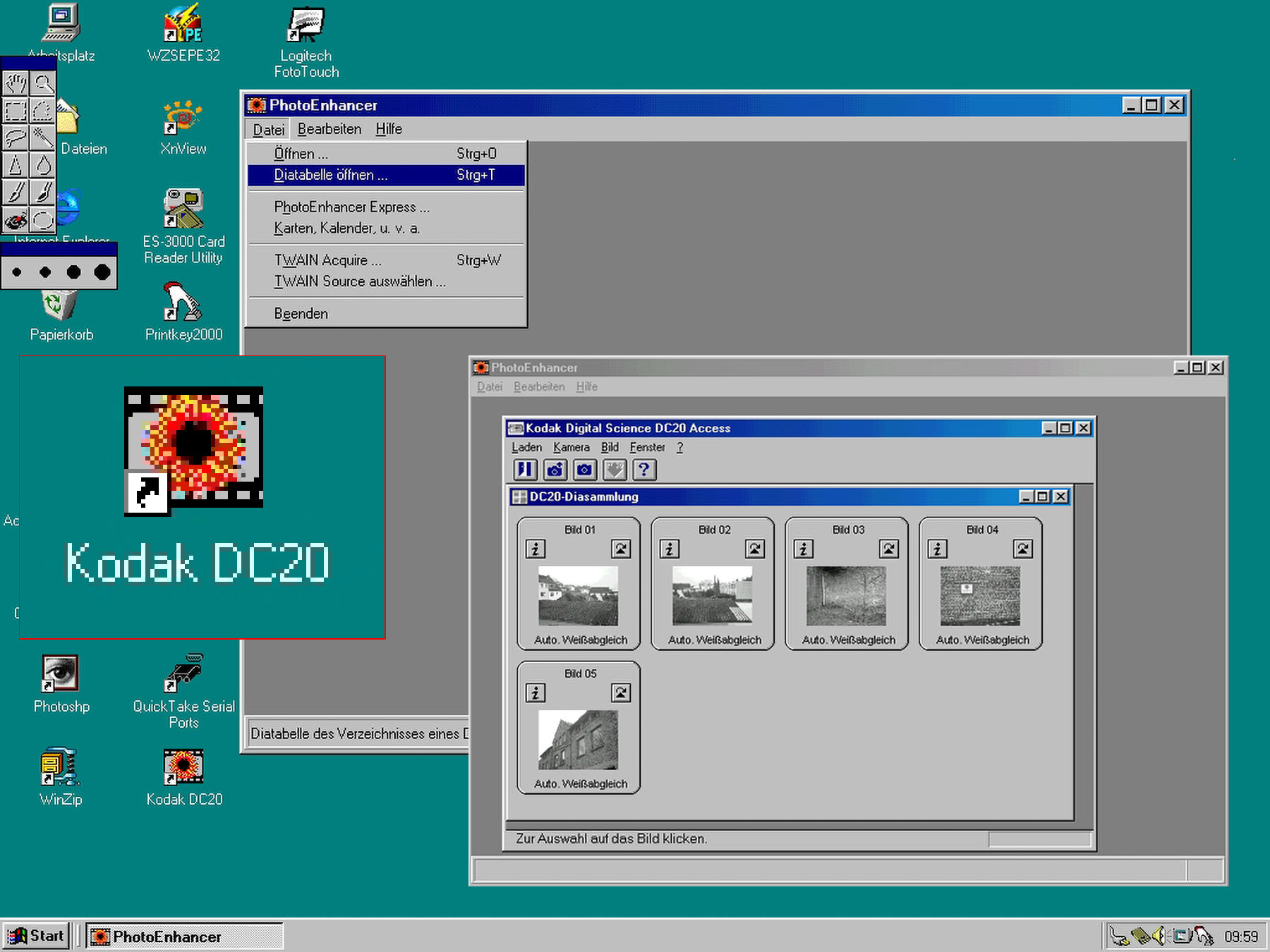Open the Bearbeiten menu in the front PhotoEnhancer
The height and width of the screenshot is (952, 1270).
pyautogui.click(x=329, y=129)
